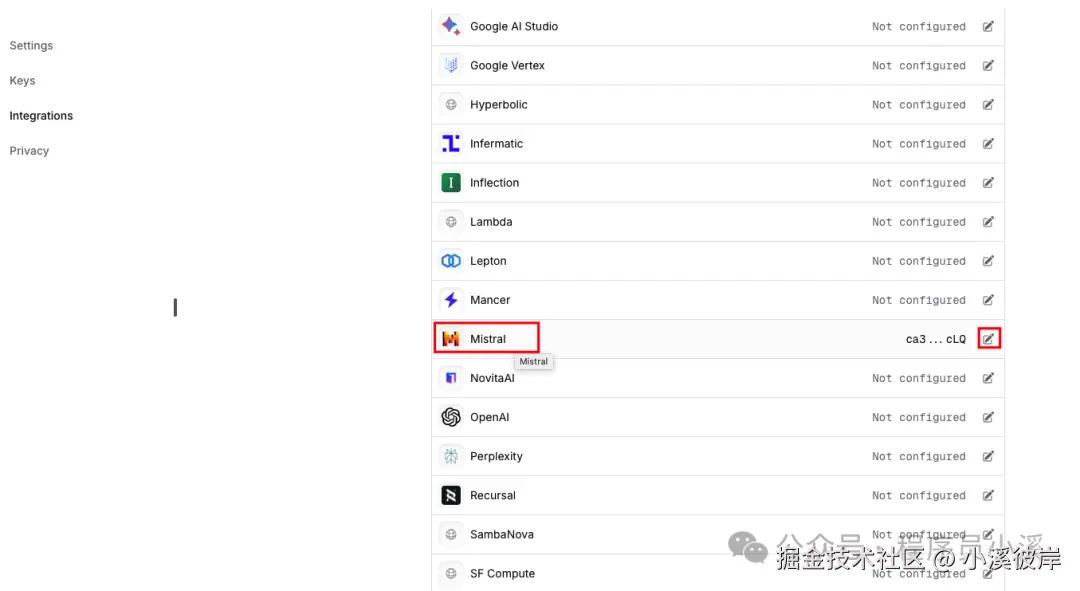Click the masked Mistral key ca3 ... cLQ
The image size is (1080, 591).
[x=935, y=339]
